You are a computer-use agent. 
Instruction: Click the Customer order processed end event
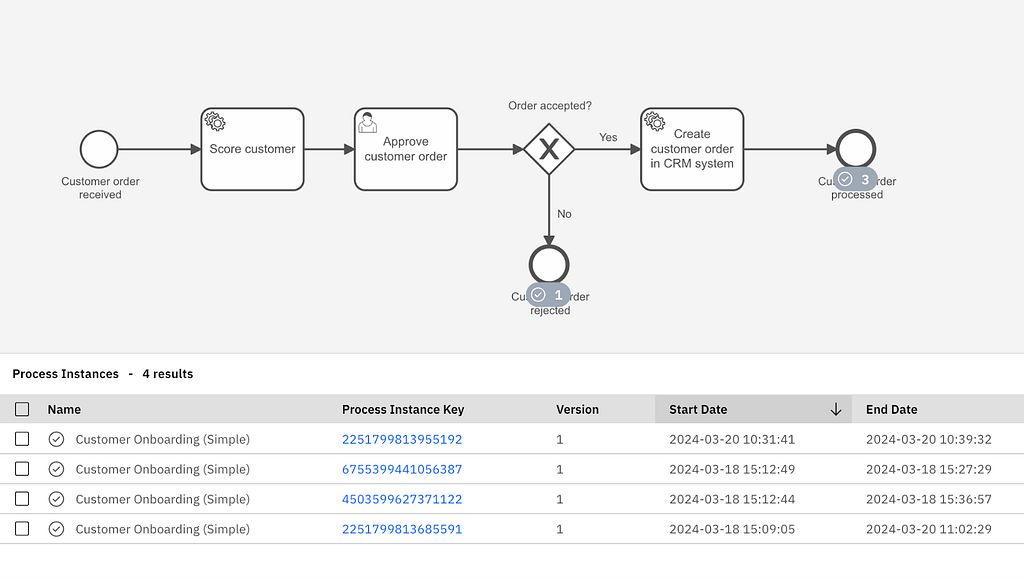click(856, 149)
